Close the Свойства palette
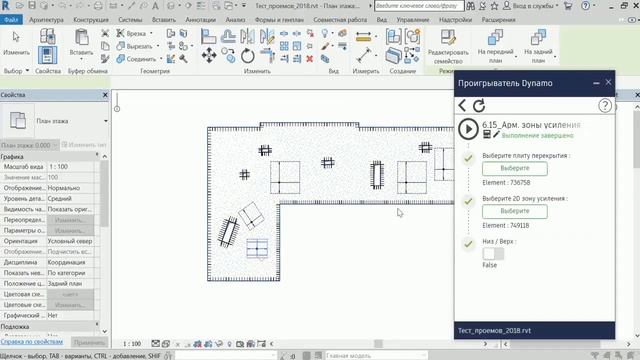 [x=105, y=95]
